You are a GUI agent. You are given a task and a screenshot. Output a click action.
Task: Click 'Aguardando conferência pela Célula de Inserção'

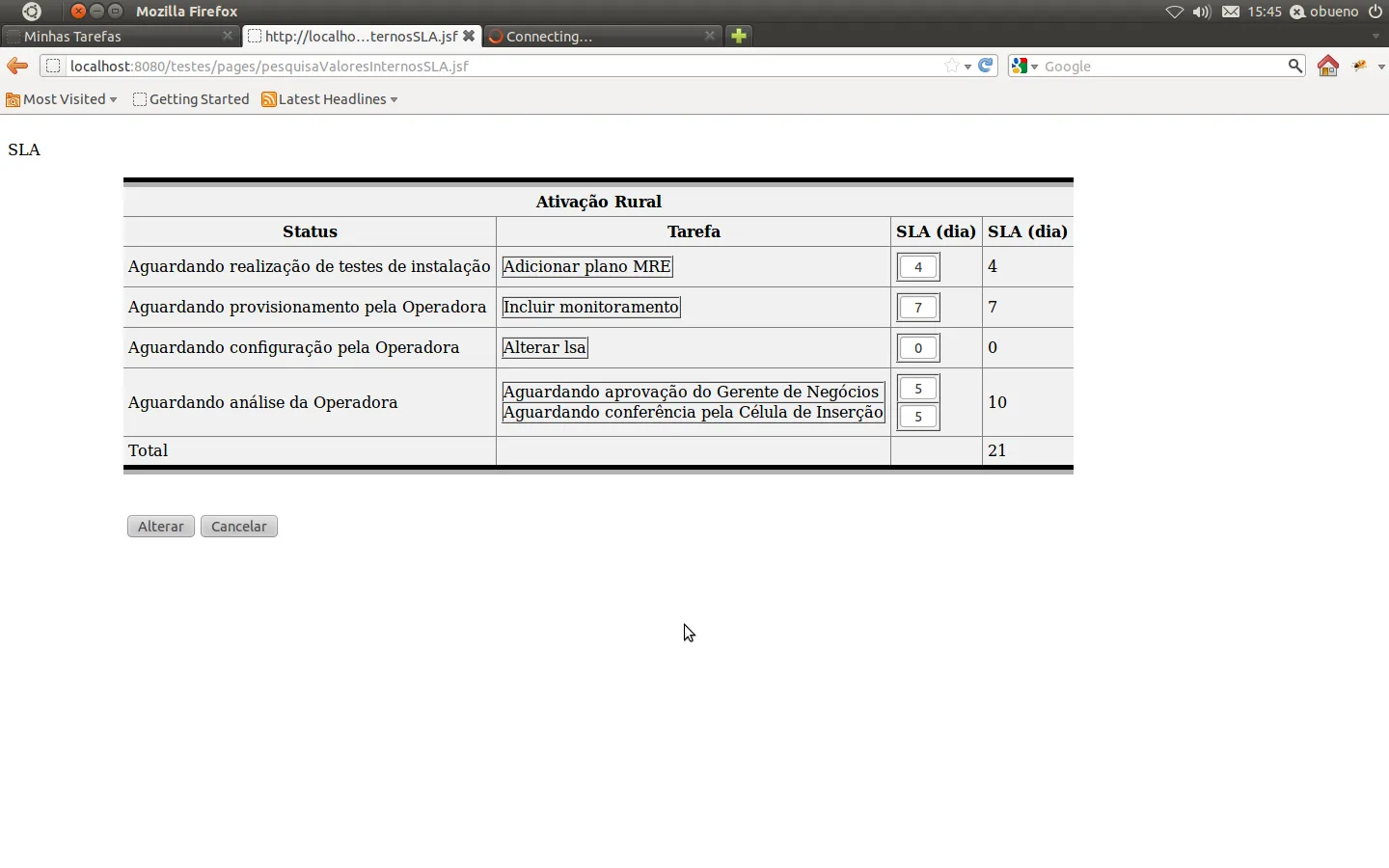(694, 412)
